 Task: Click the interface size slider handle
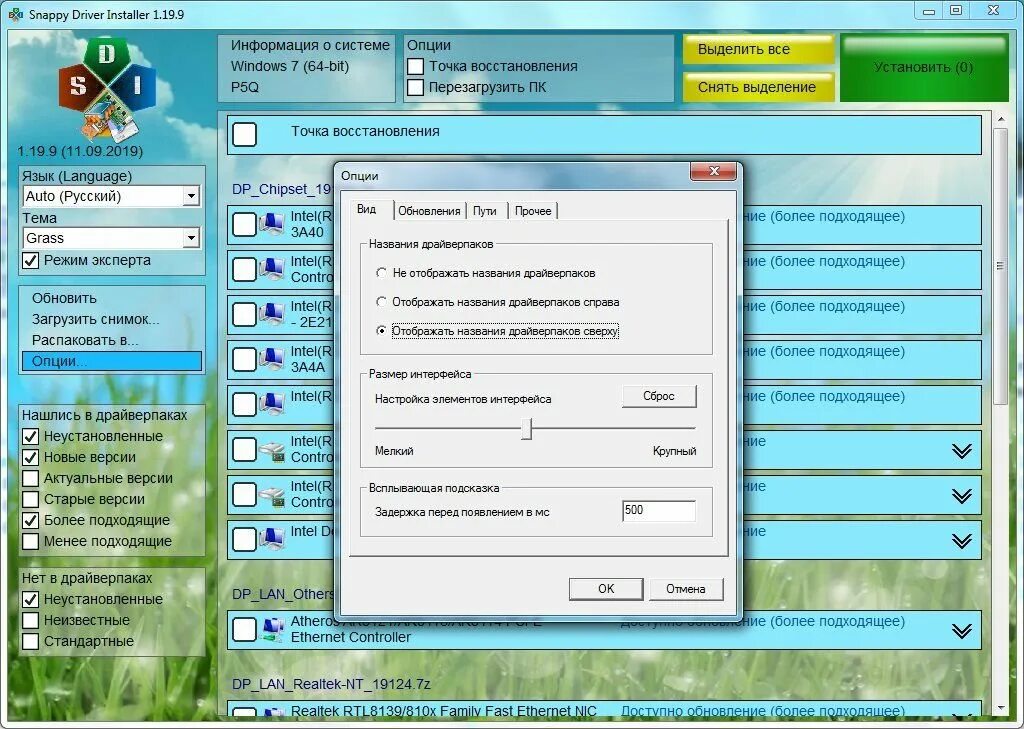point(526,429)
